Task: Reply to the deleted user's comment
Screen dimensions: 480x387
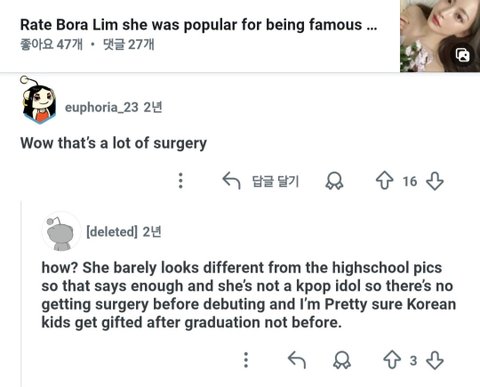Action: 297,360
